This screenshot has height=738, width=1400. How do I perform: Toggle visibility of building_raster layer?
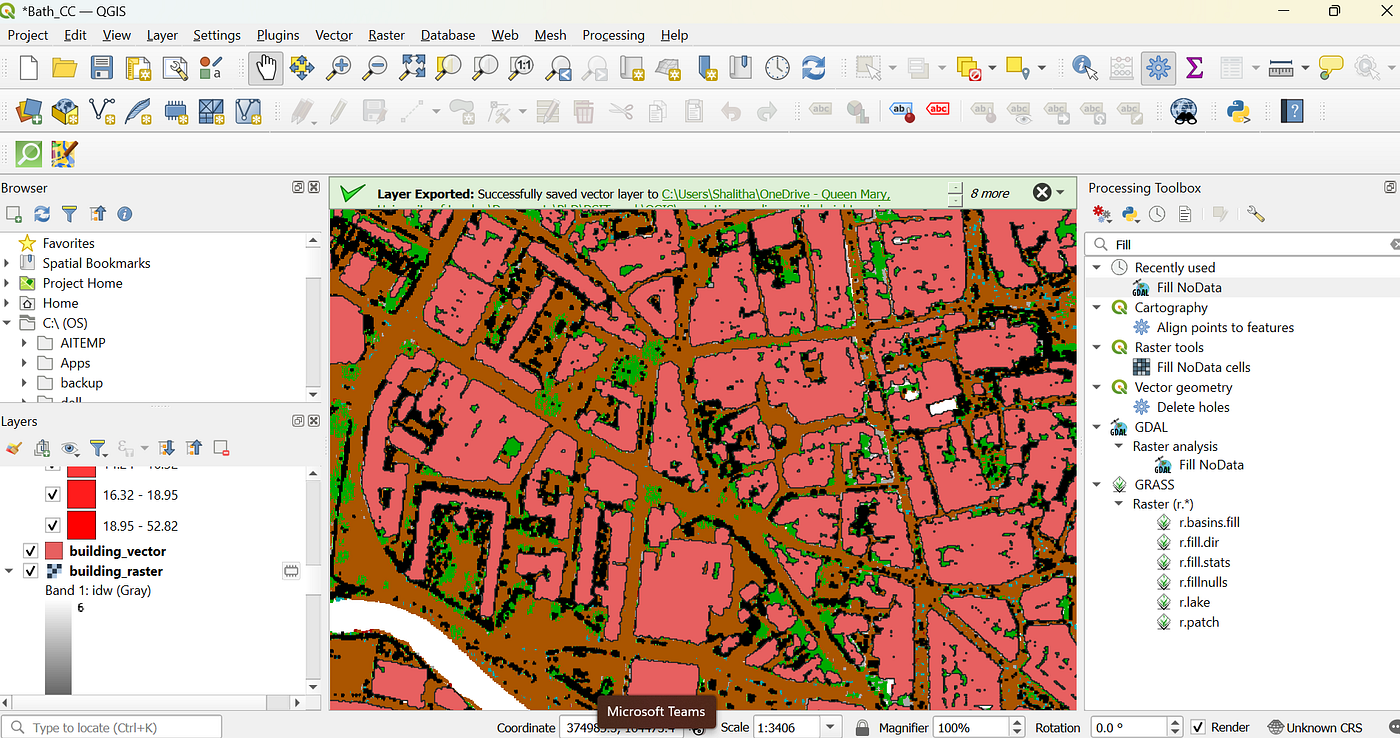pyautogui.click(x=30, y=571)
